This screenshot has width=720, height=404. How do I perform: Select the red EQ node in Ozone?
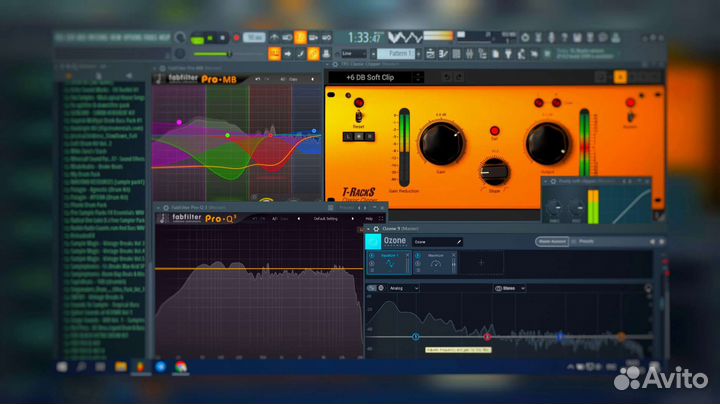pos(559,337)
